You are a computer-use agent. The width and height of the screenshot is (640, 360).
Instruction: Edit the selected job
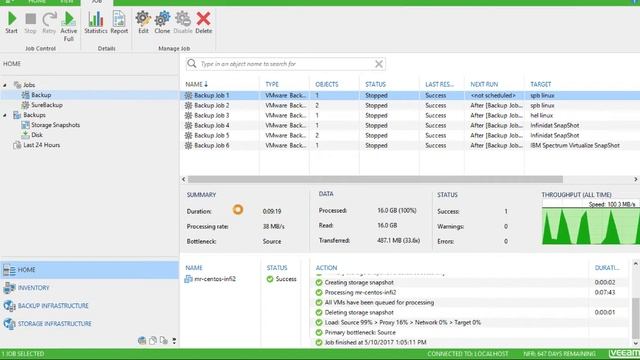[x=143, y=23]
